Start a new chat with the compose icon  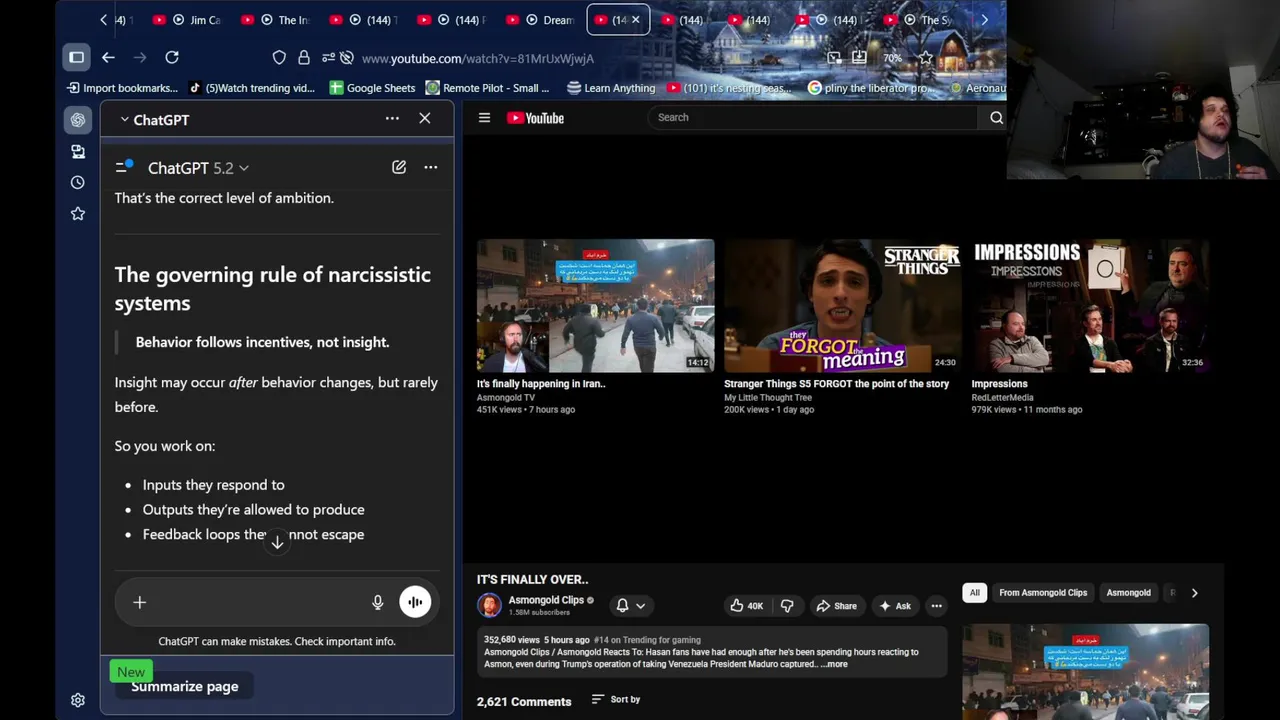click(399, 167)
